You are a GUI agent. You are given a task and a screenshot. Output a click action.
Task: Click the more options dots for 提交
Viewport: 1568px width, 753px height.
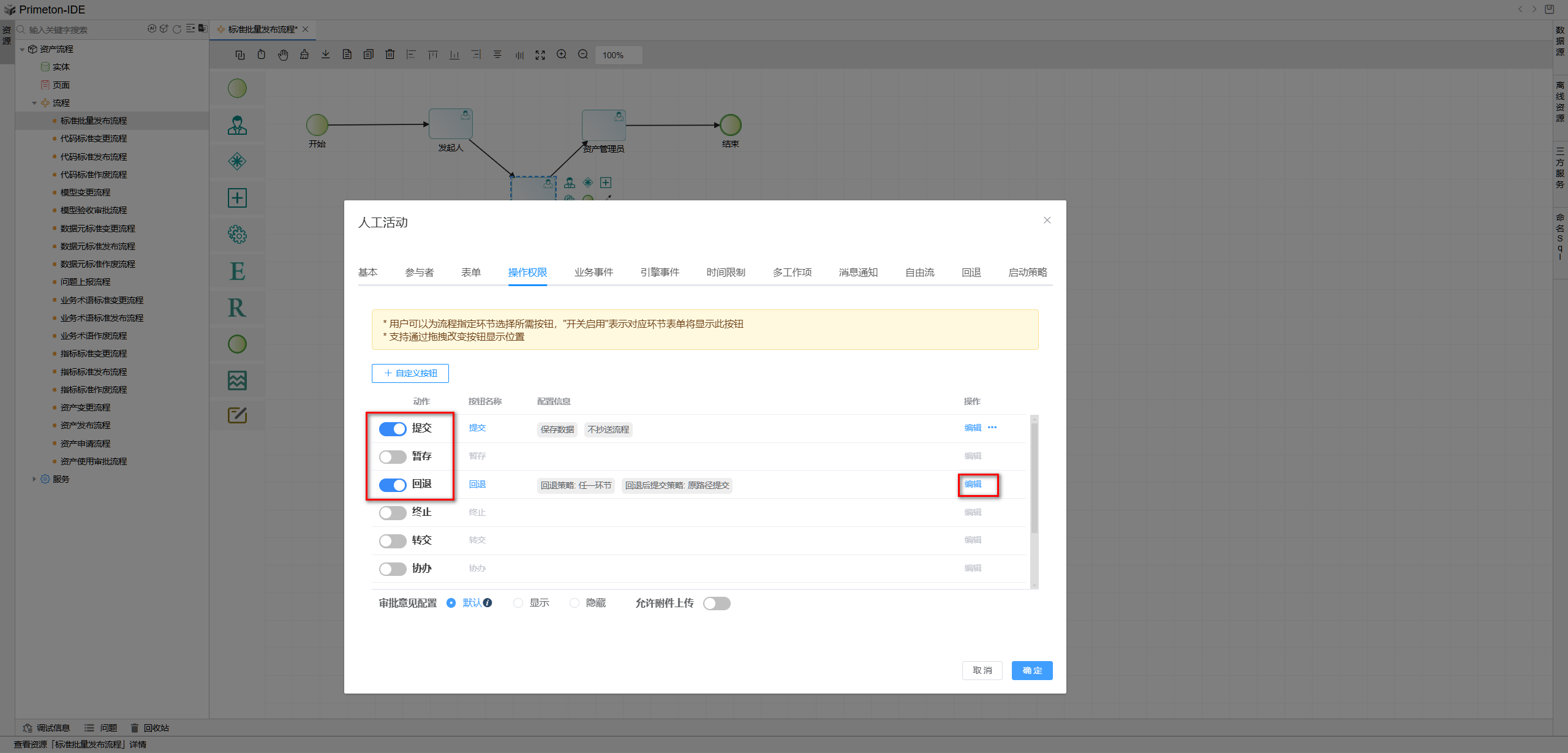click(992, 428)
